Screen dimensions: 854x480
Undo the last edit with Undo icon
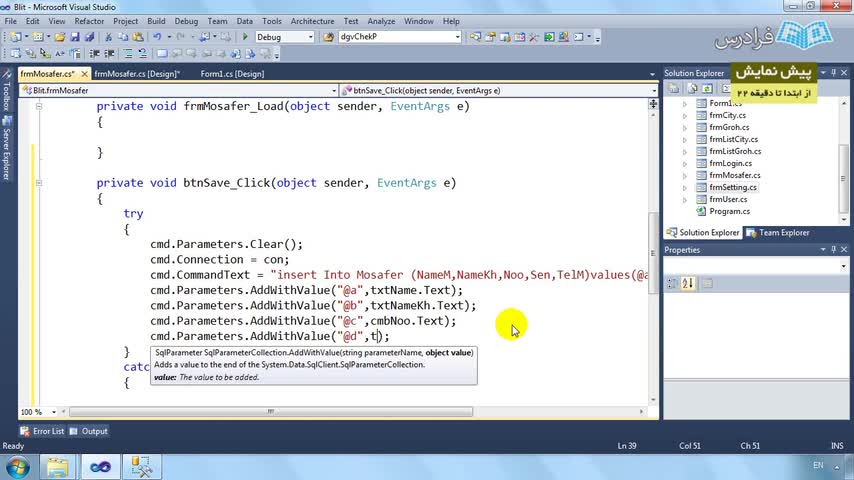pyautogui.click(x=157, y=37)
